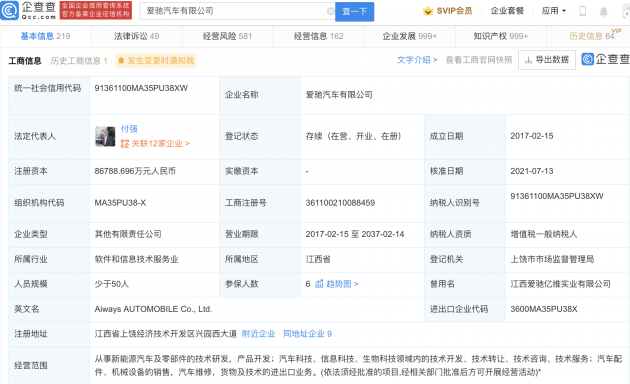Click the 查一下 search button
The image size is (630, 384).
point(354,11)
